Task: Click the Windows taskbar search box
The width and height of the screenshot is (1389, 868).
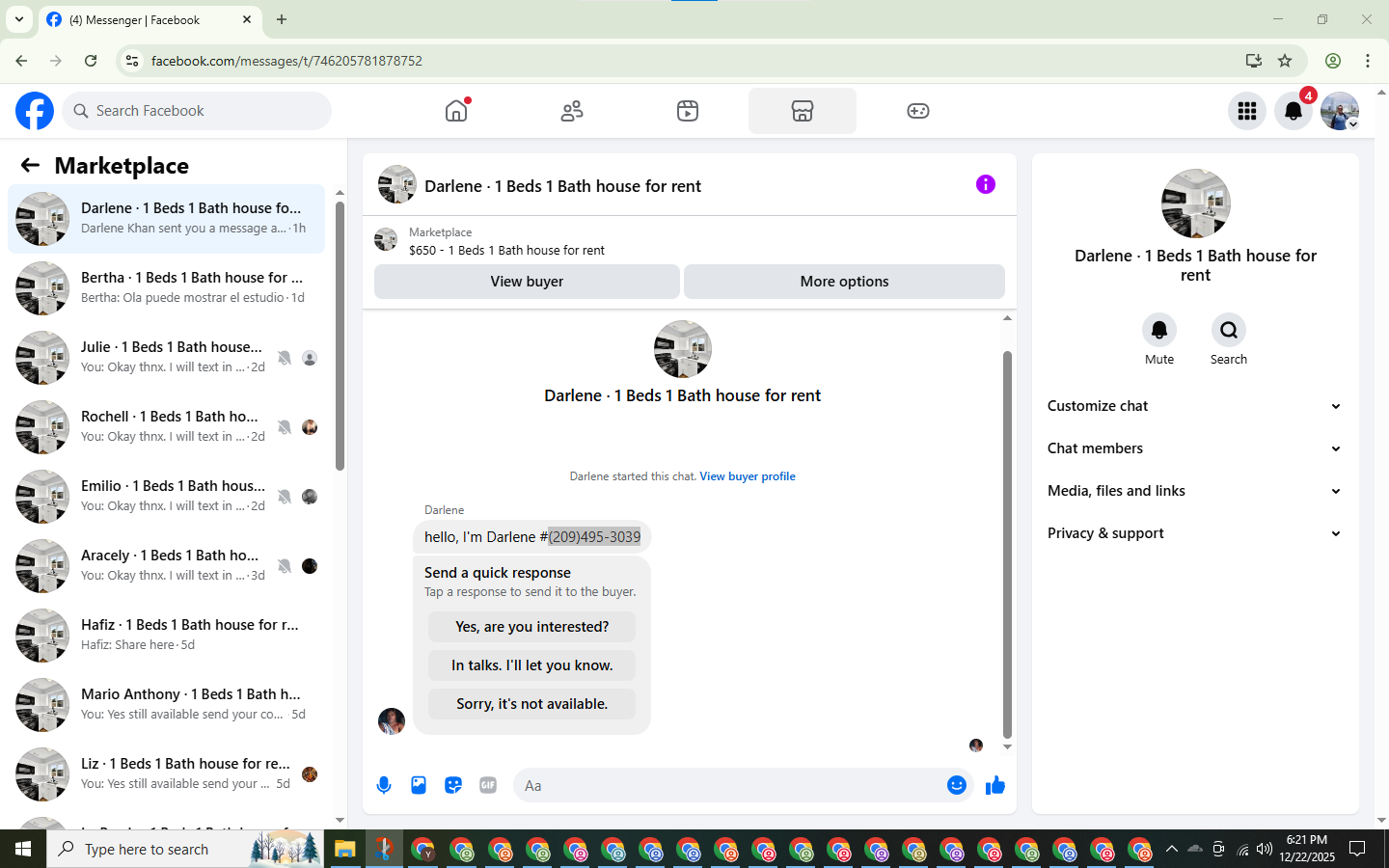Action: pyautogui.click(x=185, y=849)
